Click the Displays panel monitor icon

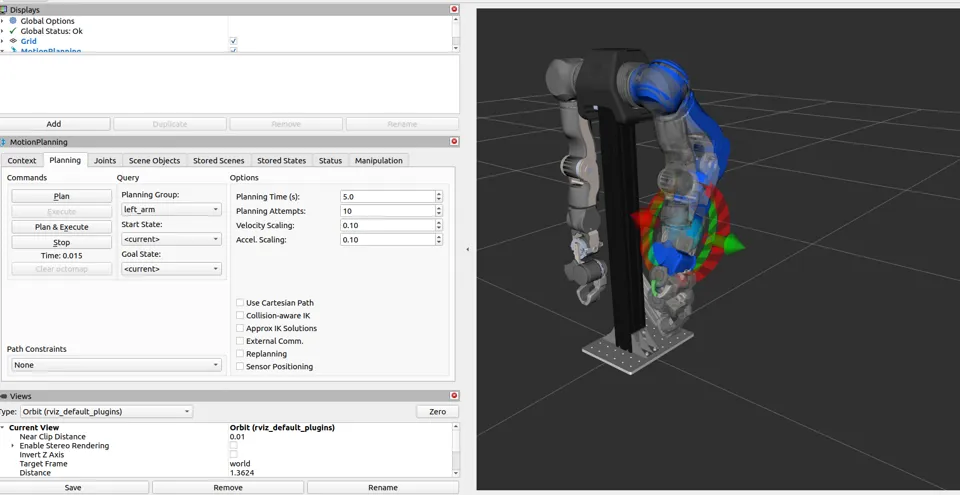(4, 10)
